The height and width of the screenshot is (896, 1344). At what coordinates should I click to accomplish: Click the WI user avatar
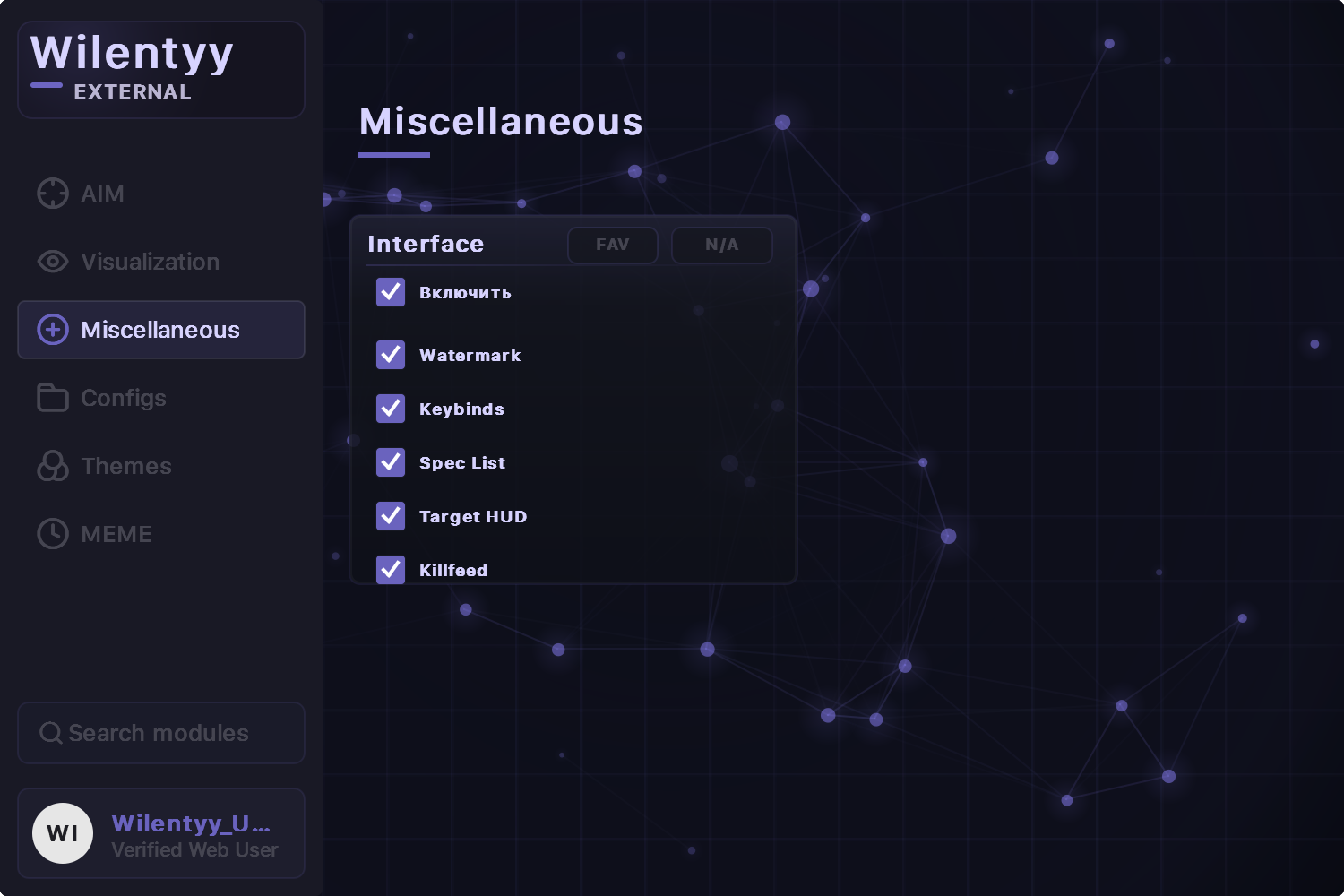(63, 833)
